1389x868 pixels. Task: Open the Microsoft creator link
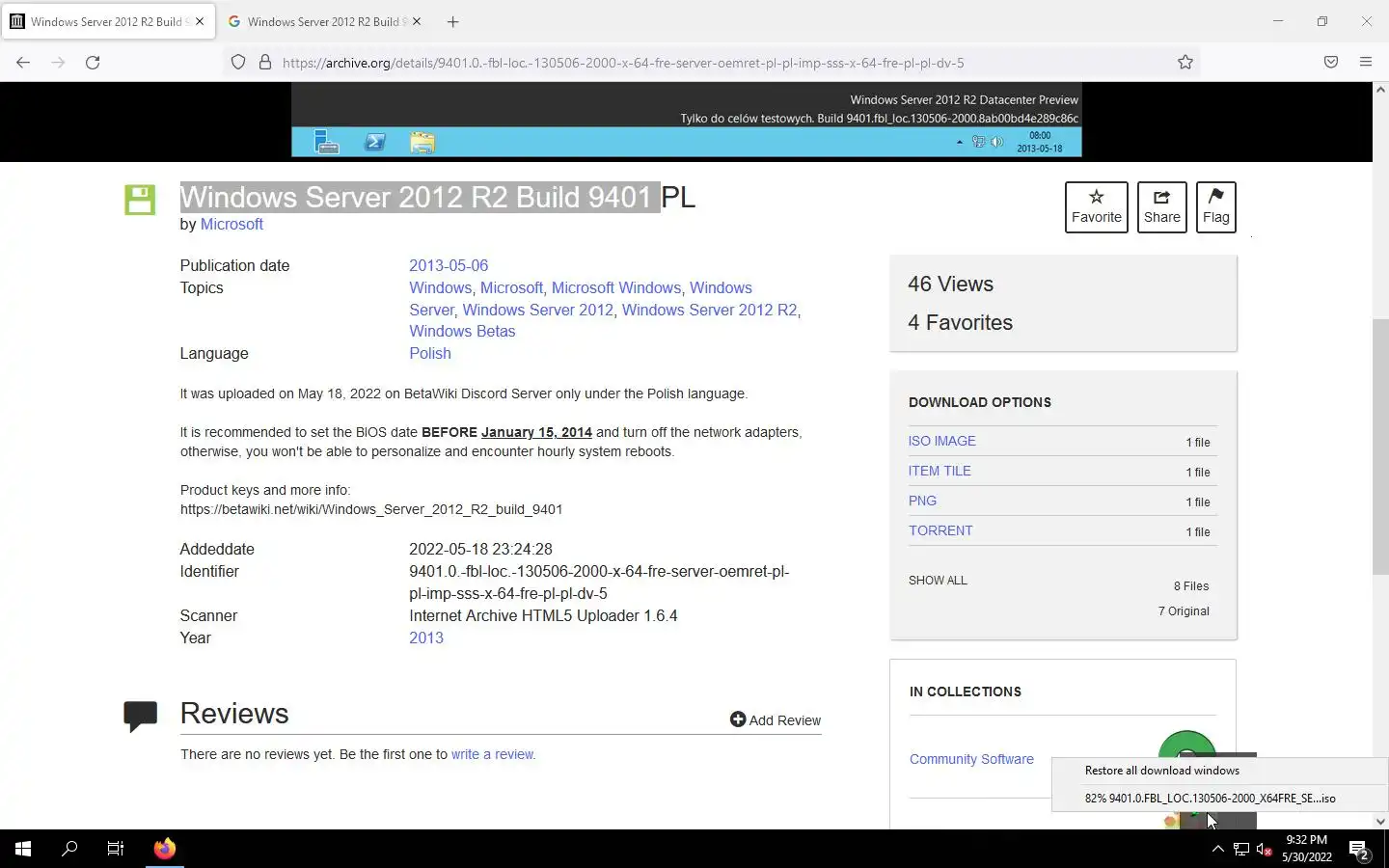pyautogui.click(x=231, y=224)
